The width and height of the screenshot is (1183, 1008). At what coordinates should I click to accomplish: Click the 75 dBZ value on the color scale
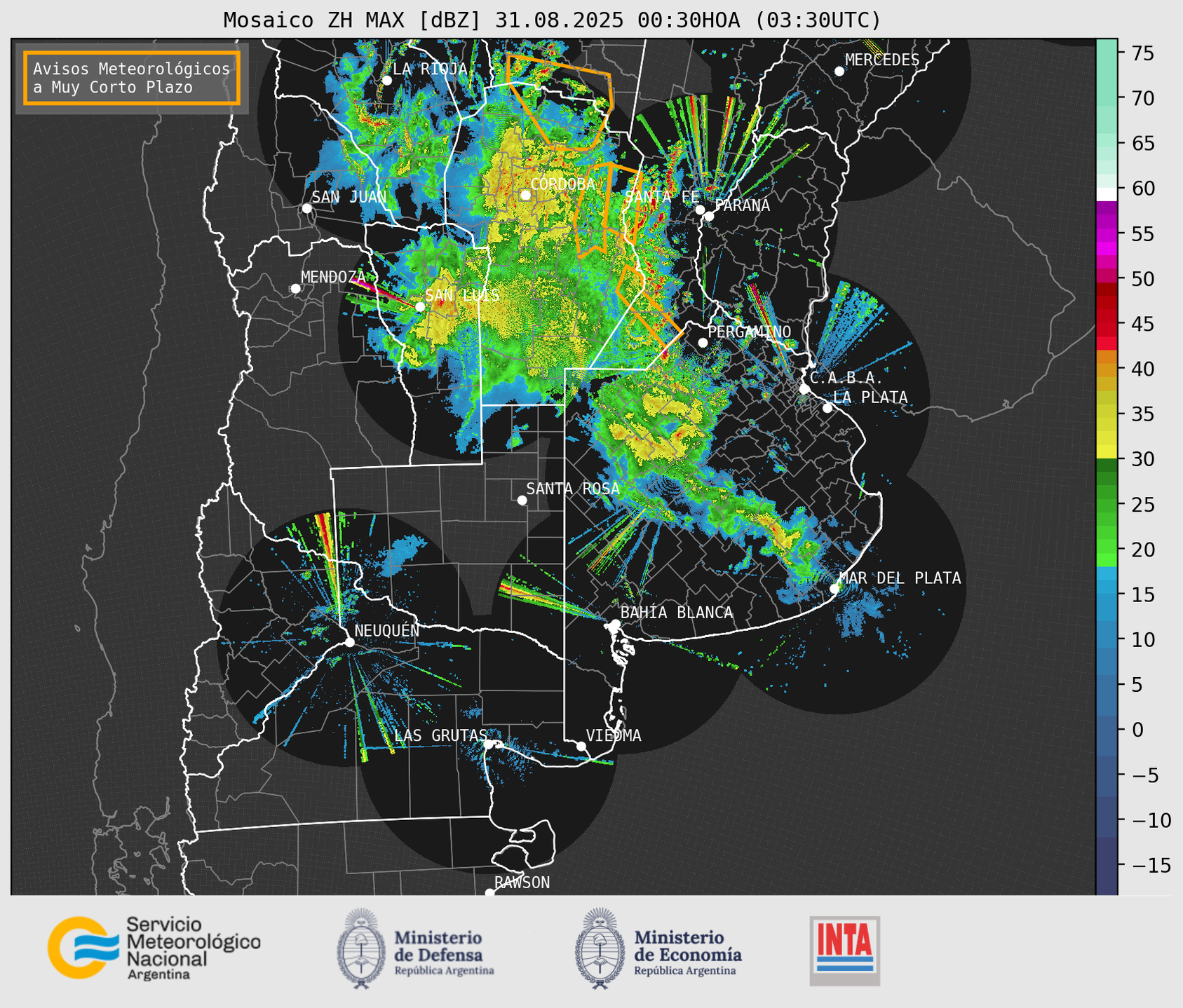[1143, 53]
